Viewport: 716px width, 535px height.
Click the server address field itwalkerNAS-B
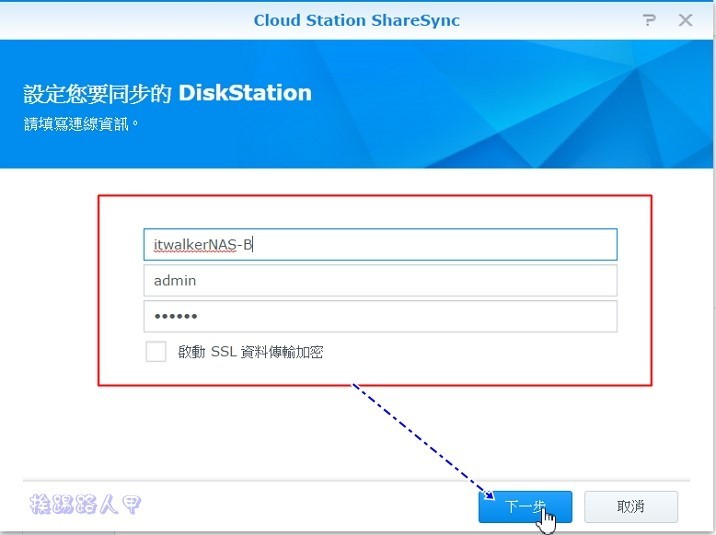tap(380, 245)
